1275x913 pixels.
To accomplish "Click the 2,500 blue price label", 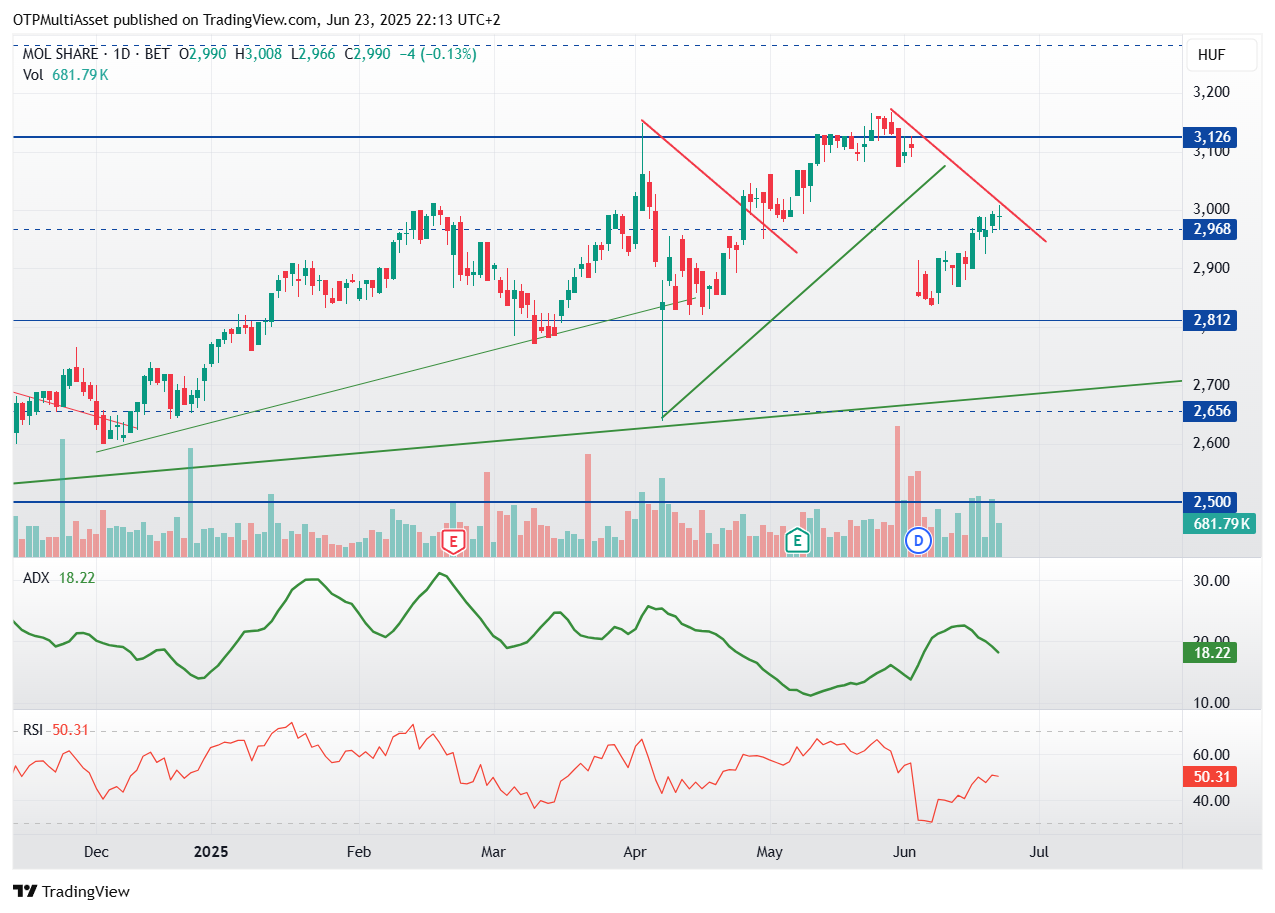I will pos(1210,502).
